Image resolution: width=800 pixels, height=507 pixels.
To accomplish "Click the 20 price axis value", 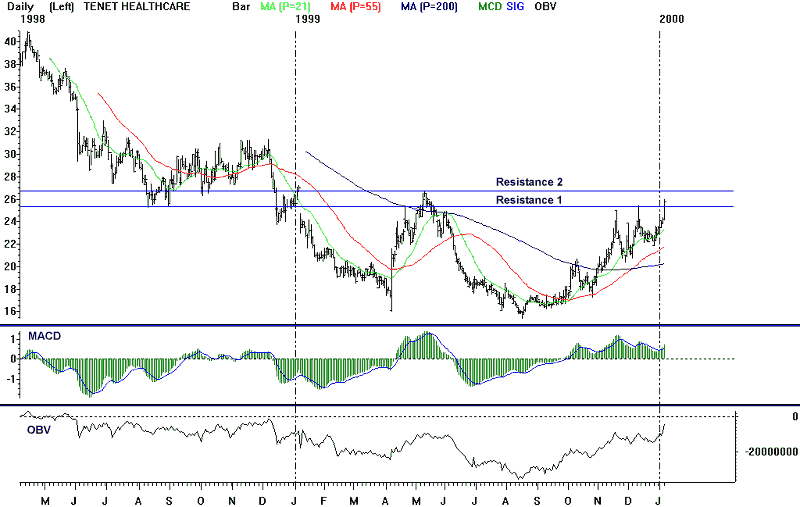I will pyautogui.click(x=10, y=266).
